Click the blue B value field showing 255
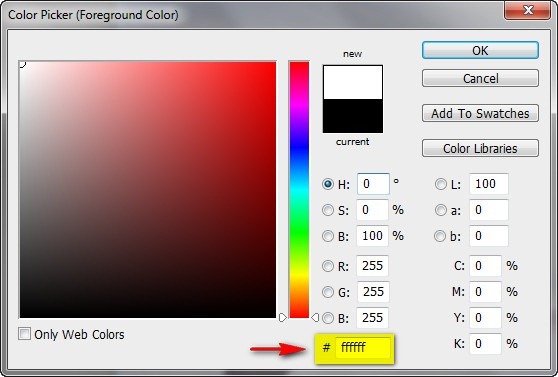The height and width of the screenshot is (377, 558). 372,318
